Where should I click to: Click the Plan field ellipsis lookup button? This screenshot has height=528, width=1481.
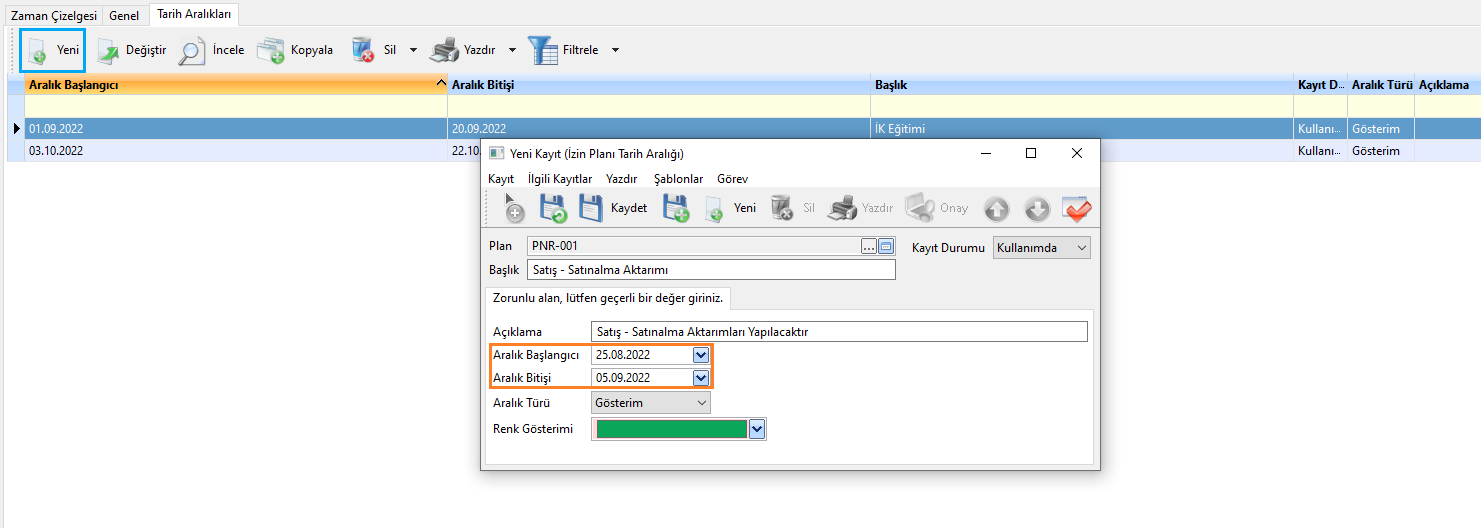(868, 246)
